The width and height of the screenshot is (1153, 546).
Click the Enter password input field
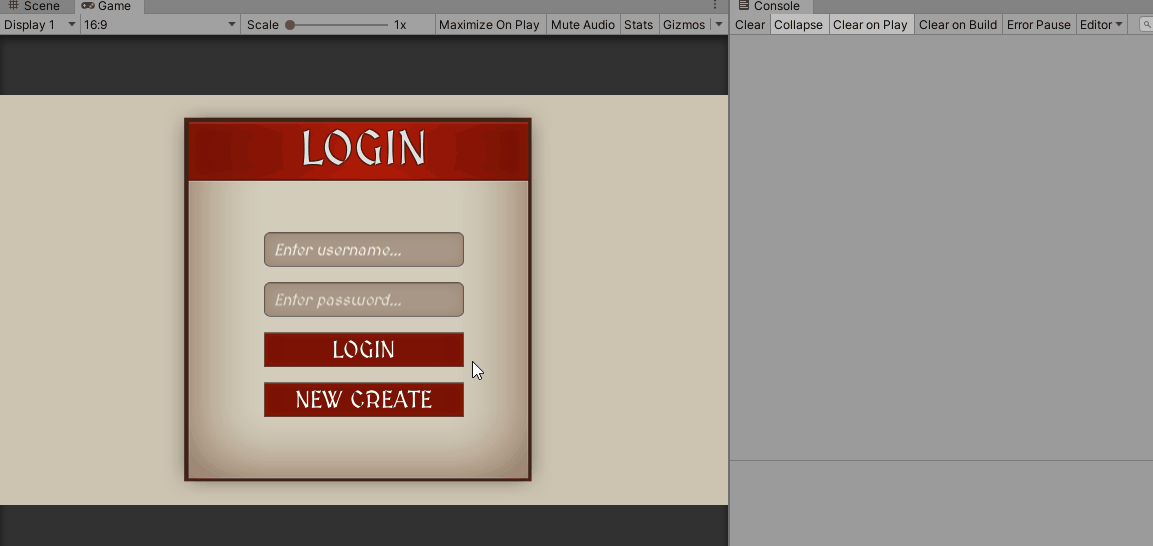coord(364,300)
